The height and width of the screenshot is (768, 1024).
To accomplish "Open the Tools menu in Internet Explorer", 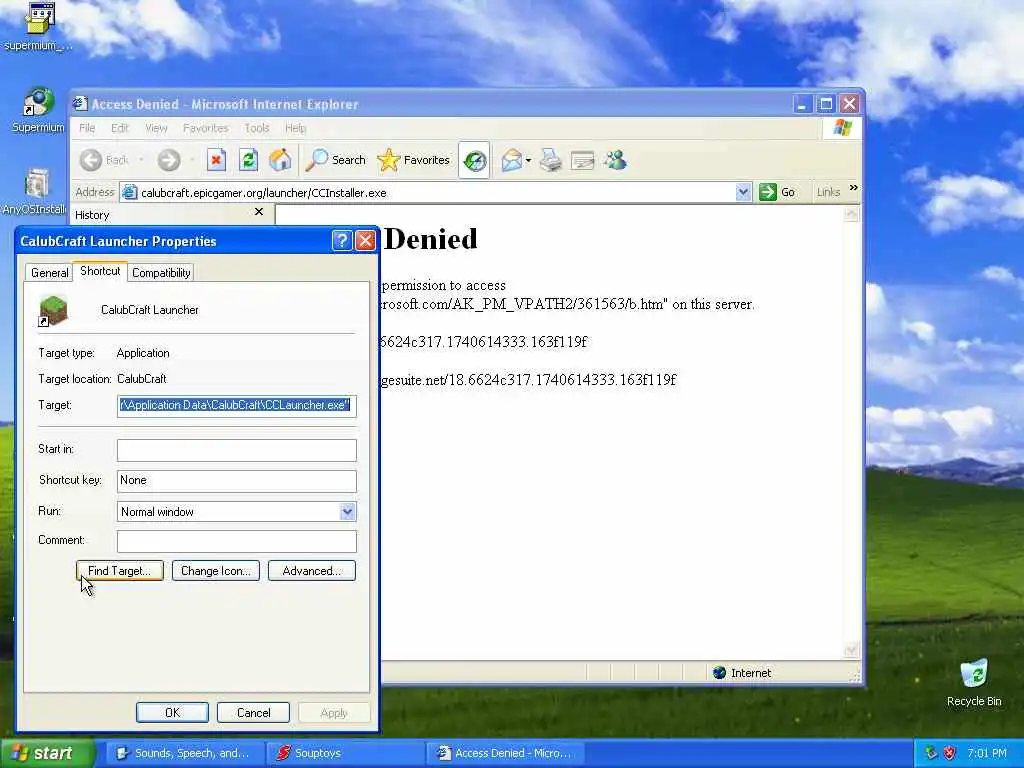I will (257, 128).
